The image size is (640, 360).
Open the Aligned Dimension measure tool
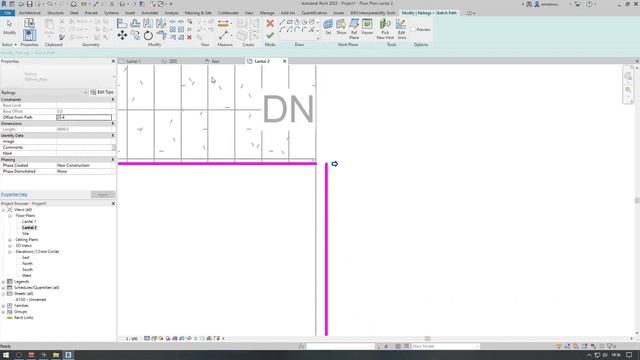(223, 24)
